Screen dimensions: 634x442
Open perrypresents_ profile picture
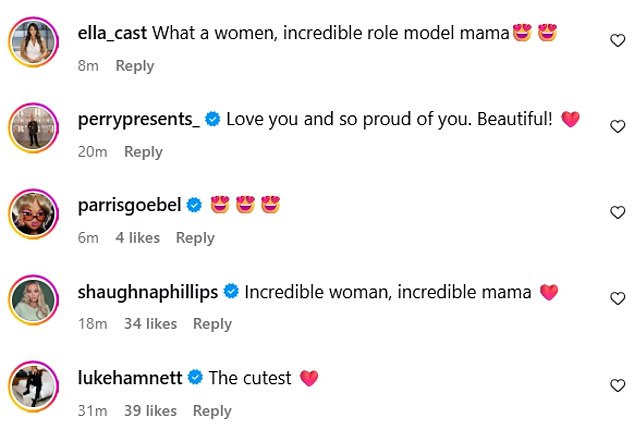click(34, 130)
